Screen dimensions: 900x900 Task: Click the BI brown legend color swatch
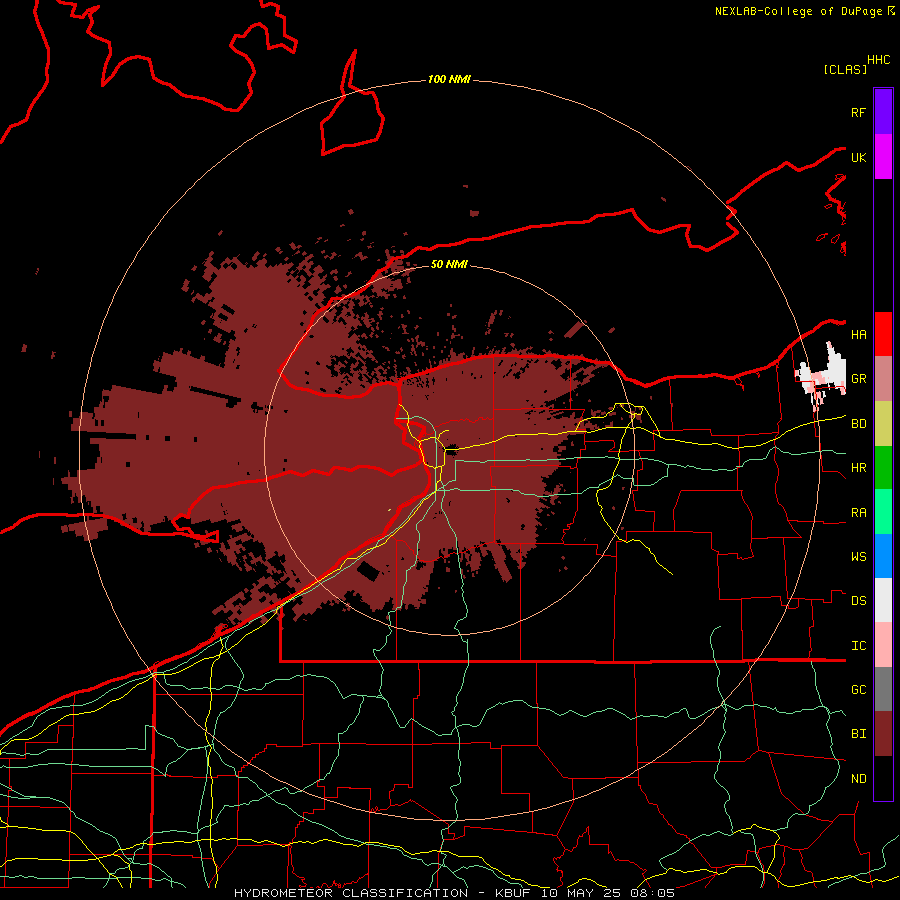[x=883, y=734]
